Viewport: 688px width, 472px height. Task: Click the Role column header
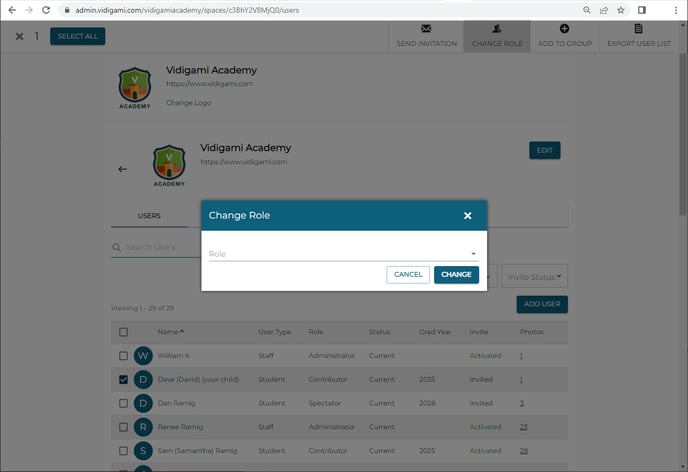pyautogui.click(x=316, y=332)
